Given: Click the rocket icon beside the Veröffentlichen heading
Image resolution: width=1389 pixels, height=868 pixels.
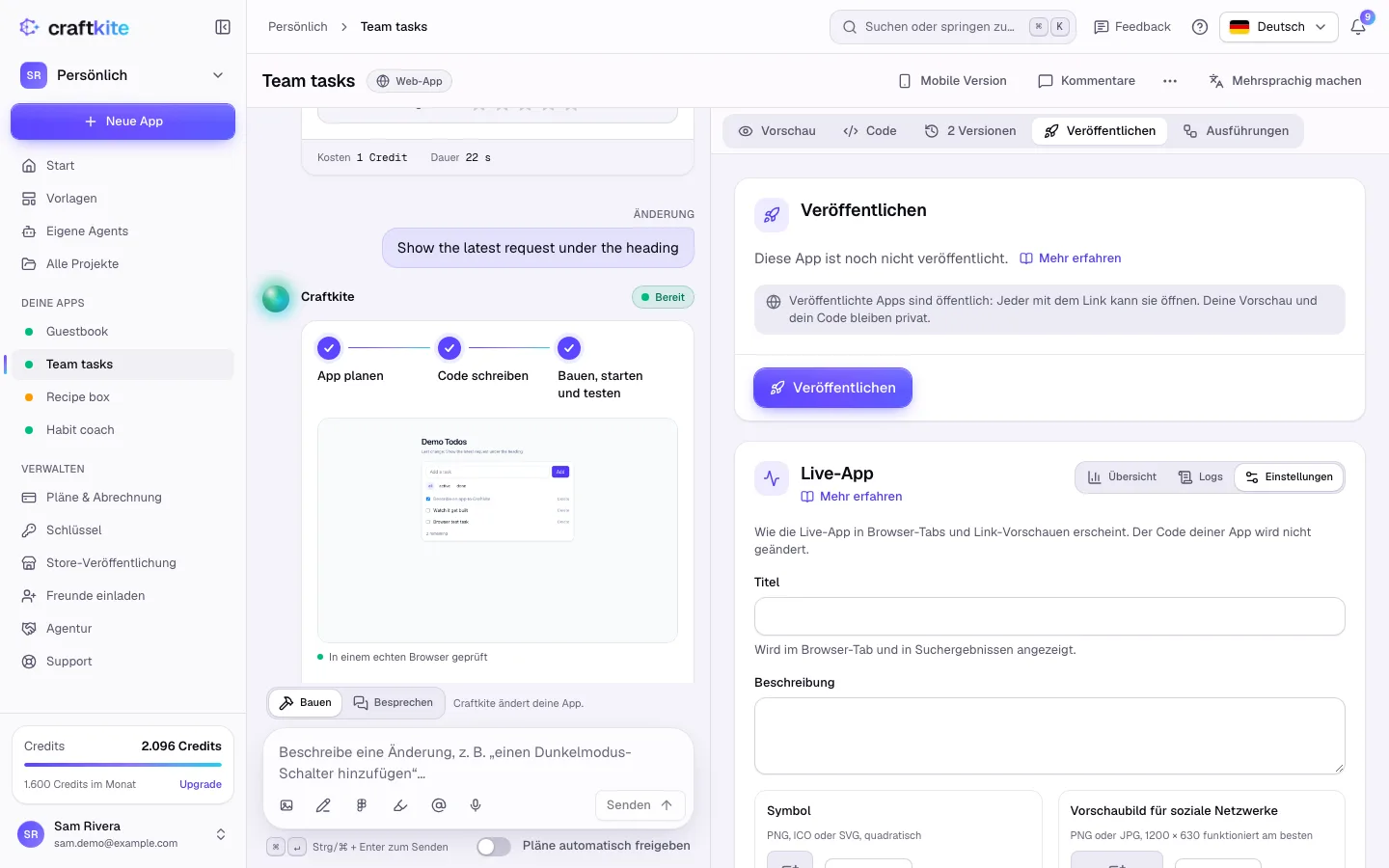Looking at the screenshot, I should [x=772, y=215].
